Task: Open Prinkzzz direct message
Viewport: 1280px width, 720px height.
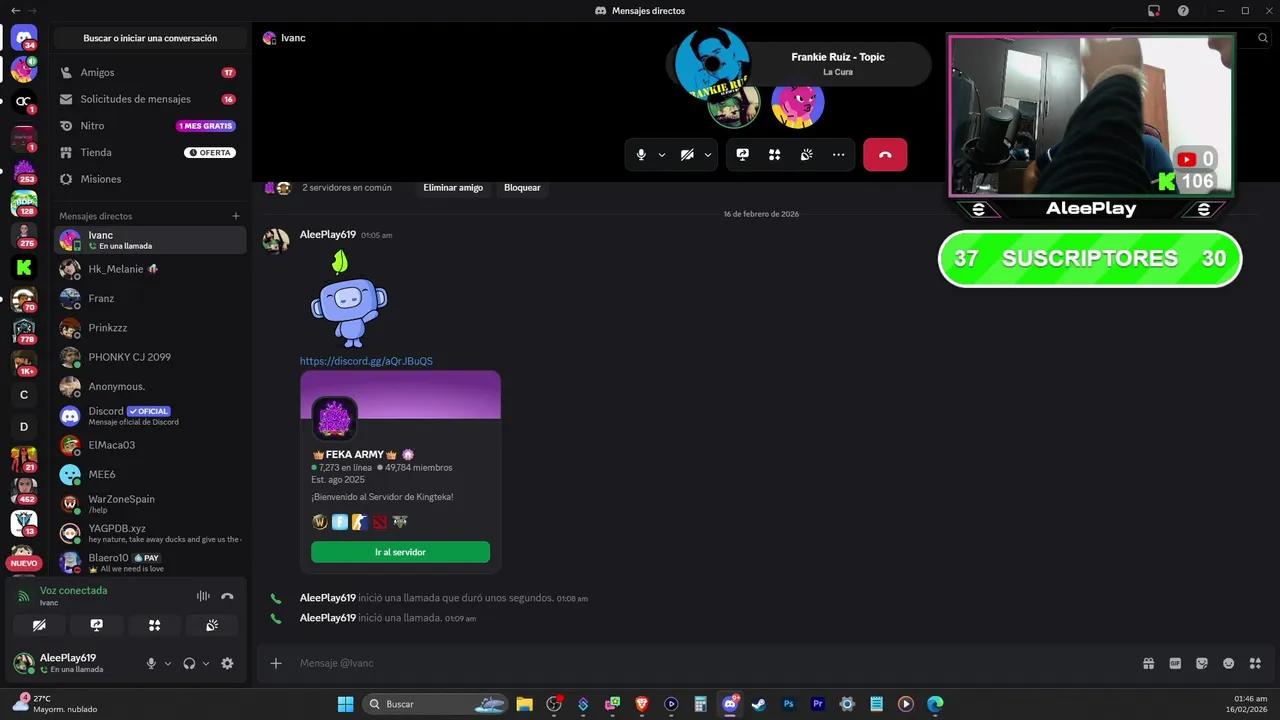Action: pyautogui.click(x=149, y=328)
